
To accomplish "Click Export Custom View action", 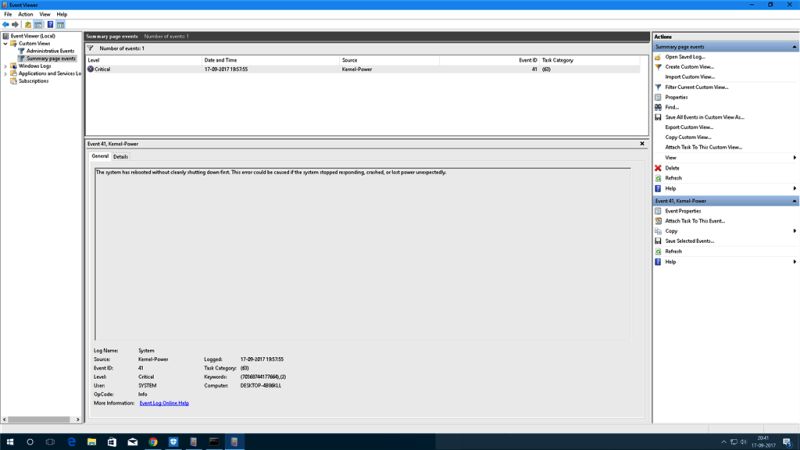I will tap(689, 127).
